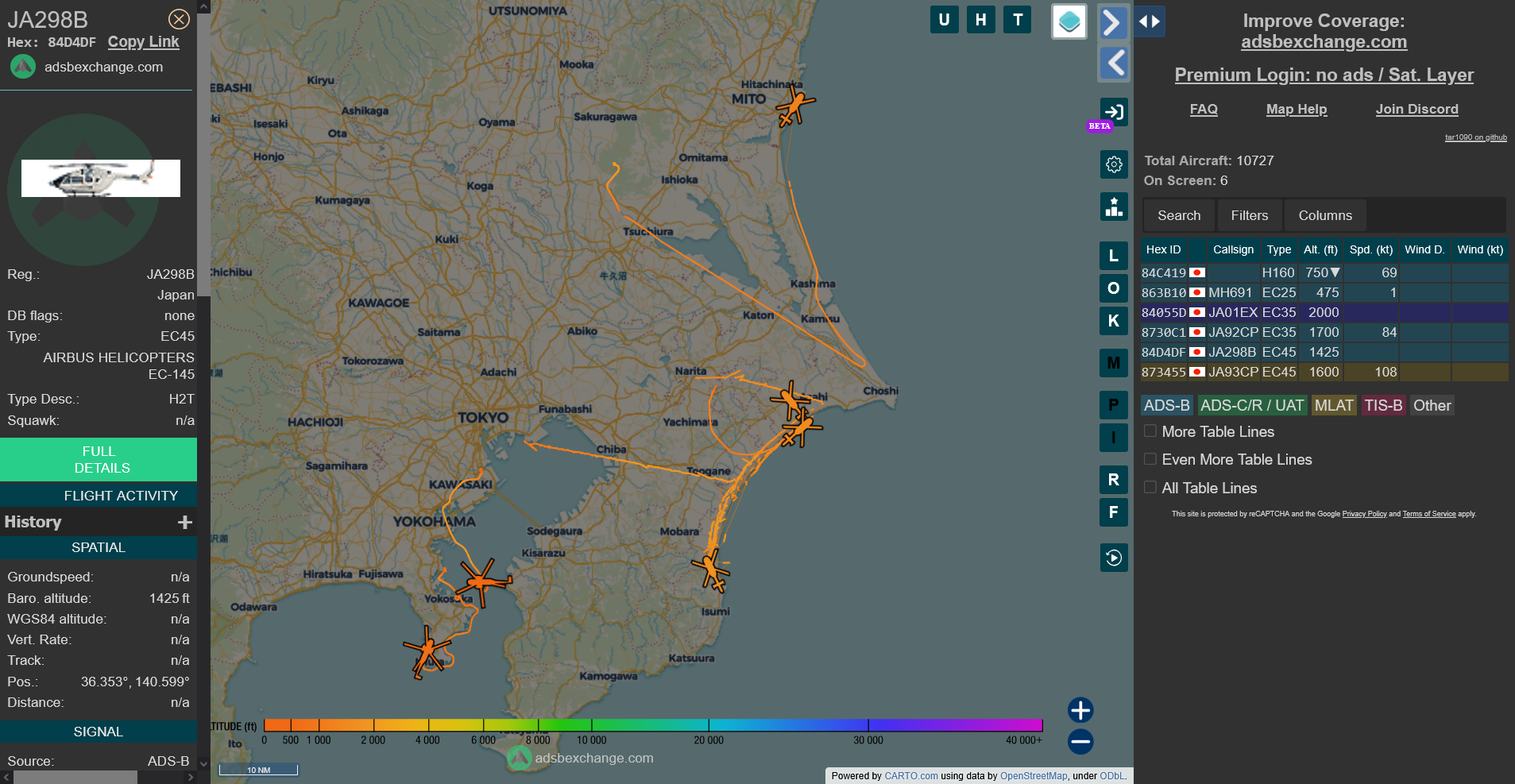The width and height of the screenshot is (1515, 784).
Task: Open the FAQ link
Action: pyautogui.click(x=1204, y=109)
